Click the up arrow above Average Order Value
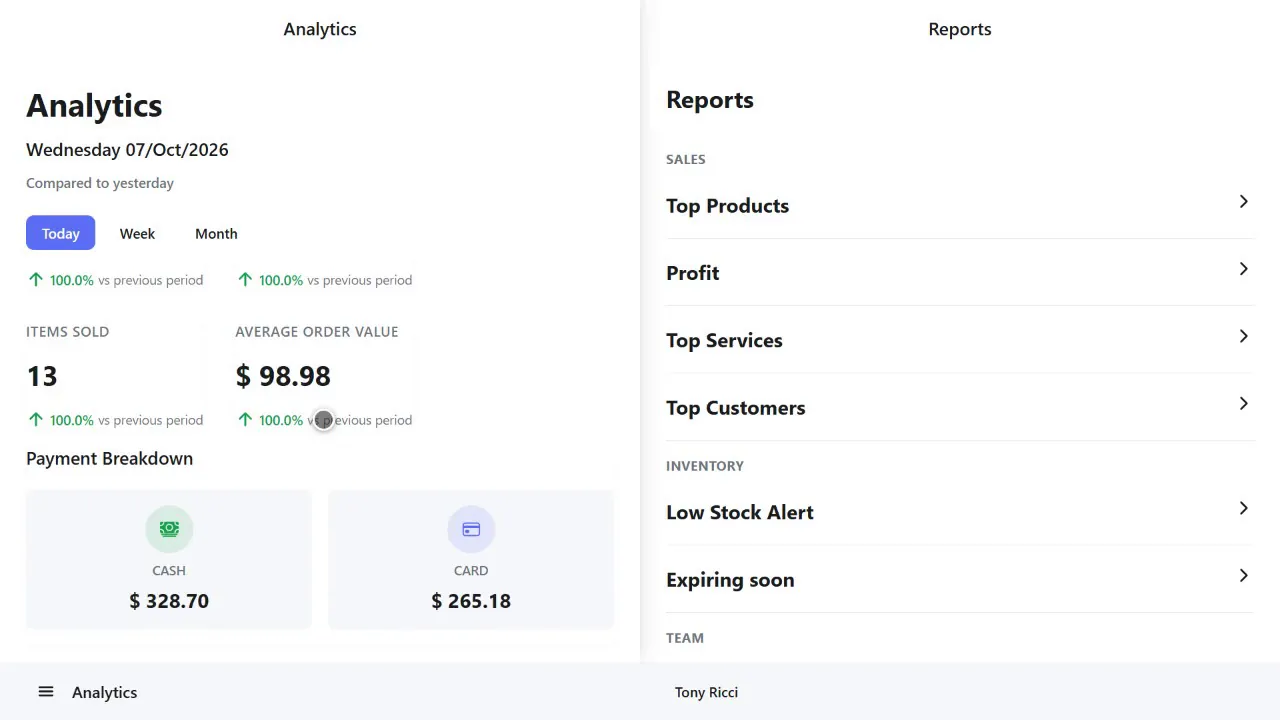 (x=245, y=280)
